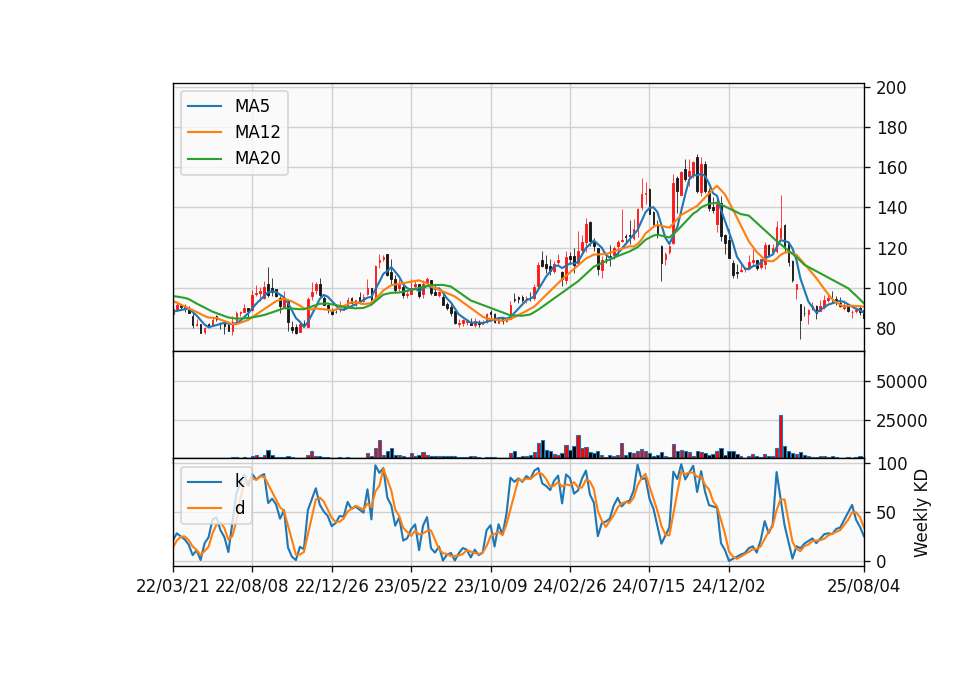Screen dimensions: 960x690
Task: Click the 50000 volume axis tick
Action: click(x=901, y=381)
